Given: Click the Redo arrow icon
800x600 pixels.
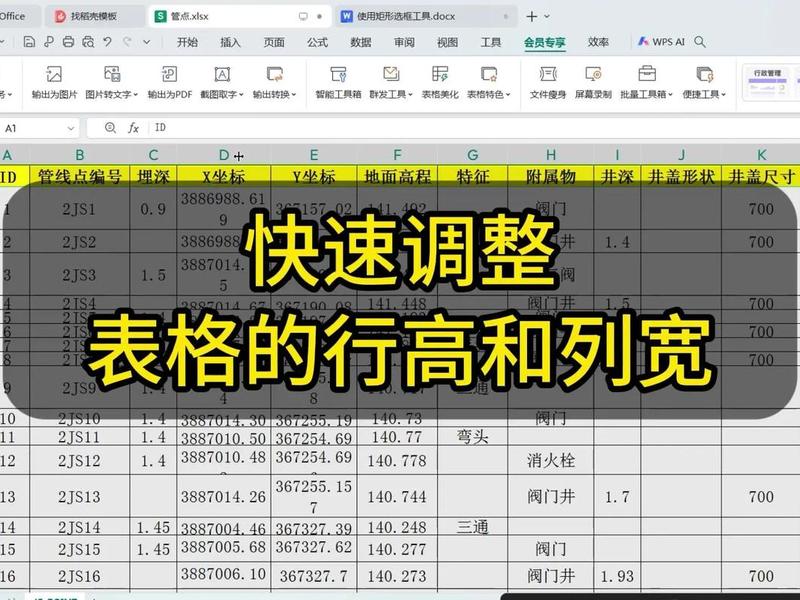Looking at the screenshot, I should coord(128,42).
